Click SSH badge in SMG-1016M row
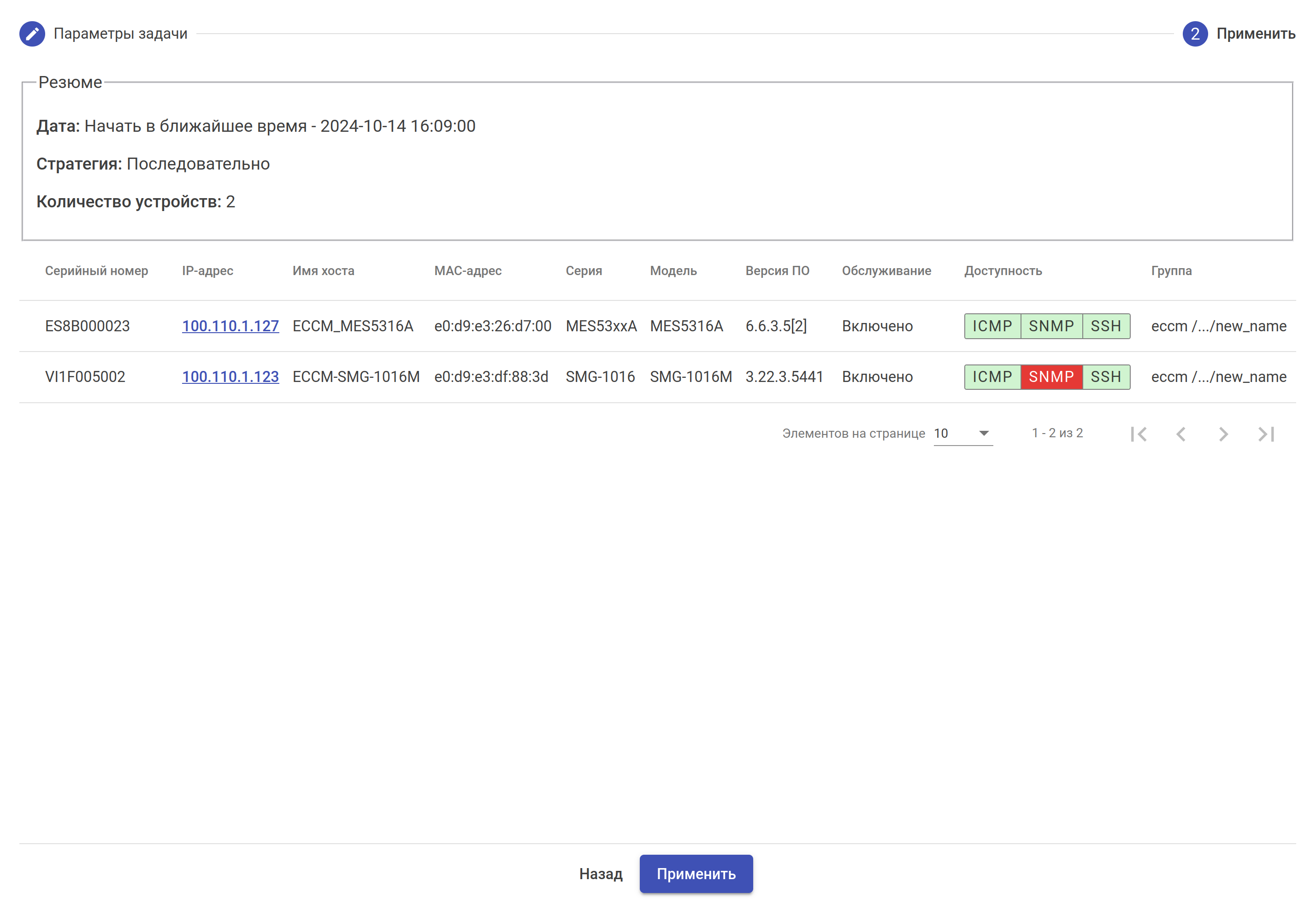Screen dimensions: 1316x922 click(x=1105, y=377)
